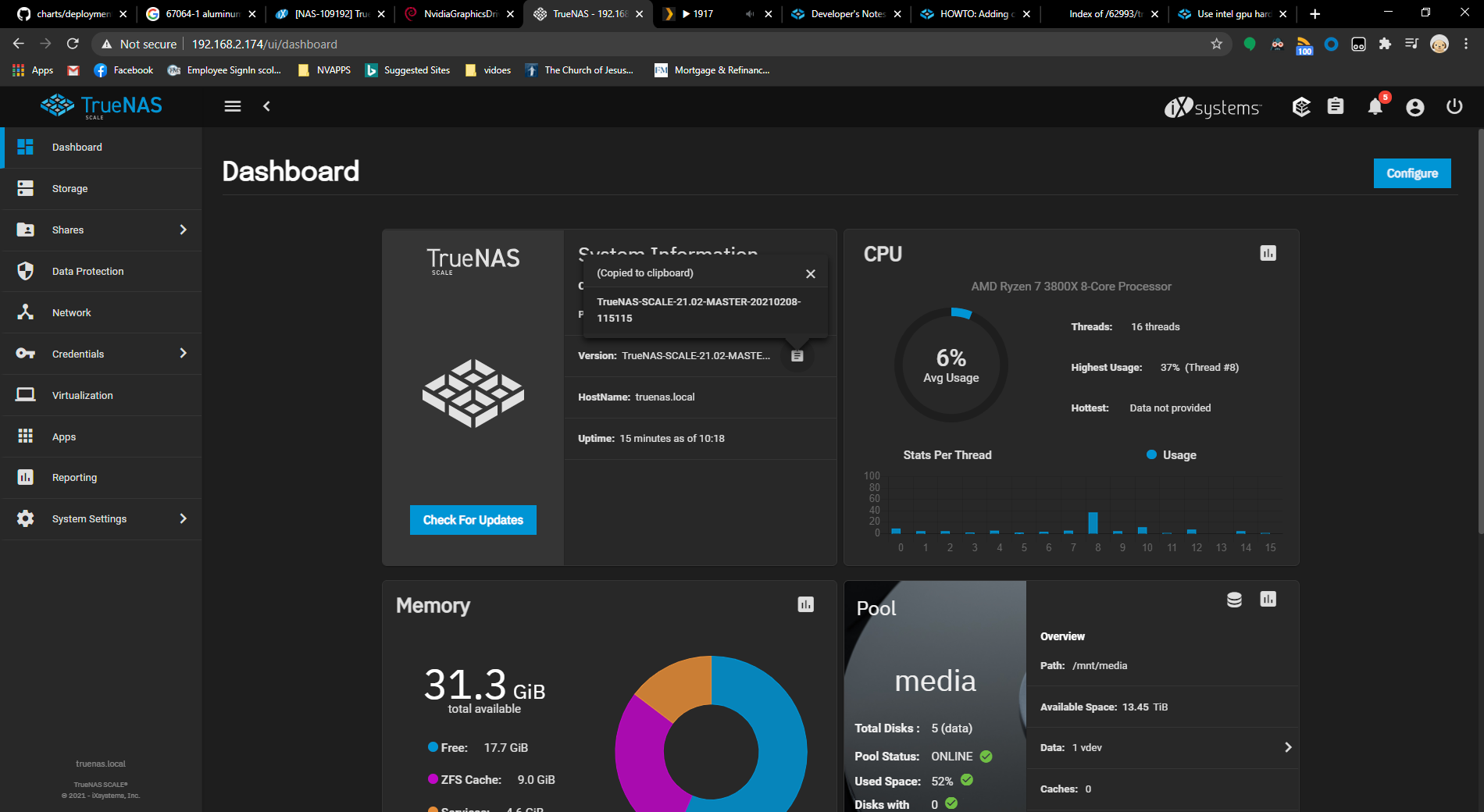1484x812 pixels.
Task: Click the Storage drive icon in sidebar
Action: [x=26, y=189]
